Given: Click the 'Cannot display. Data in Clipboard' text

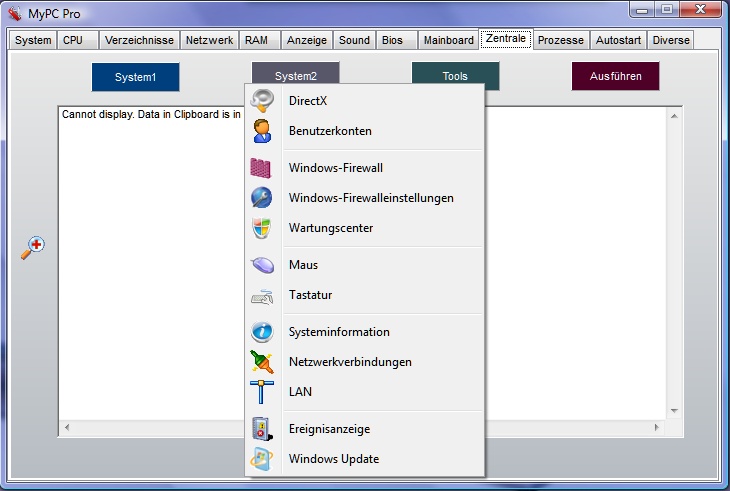Looking at the screenshot, I should (151, 114).
